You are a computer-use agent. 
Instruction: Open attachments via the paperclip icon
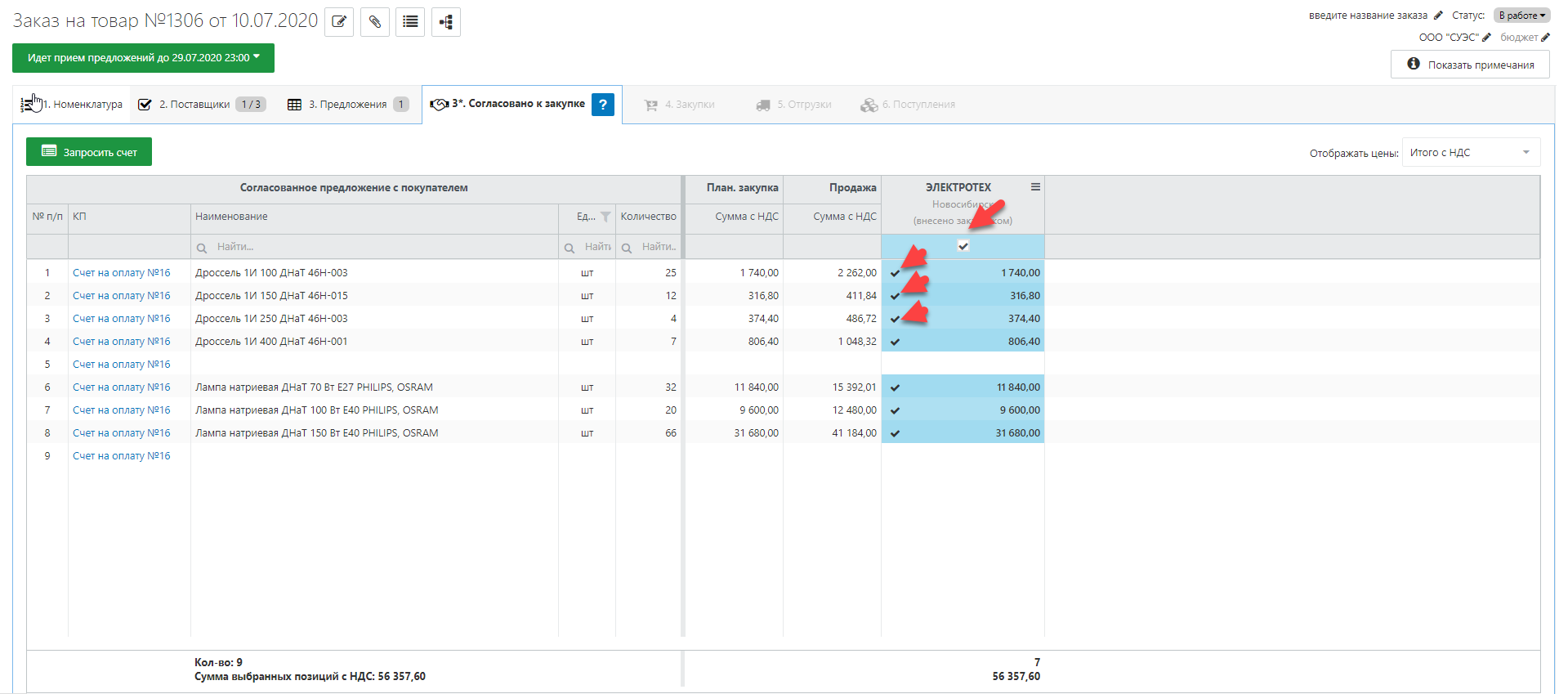pos(375,22)
